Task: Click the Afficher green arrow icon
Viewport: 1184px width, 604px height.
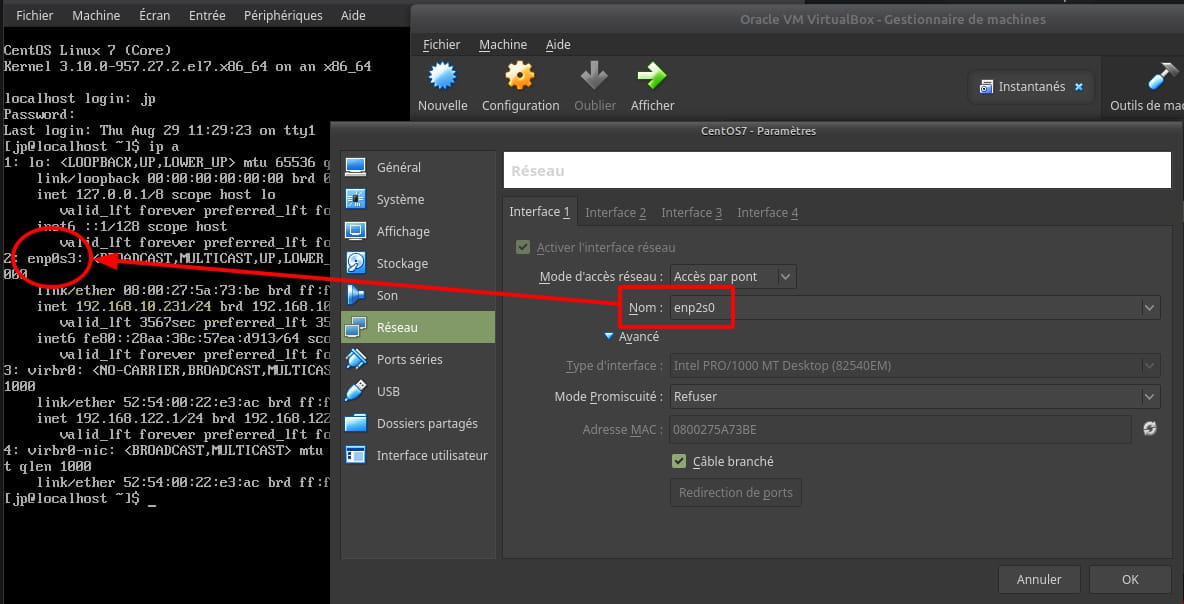Action: pyautogui.click(x=652, y=77)
